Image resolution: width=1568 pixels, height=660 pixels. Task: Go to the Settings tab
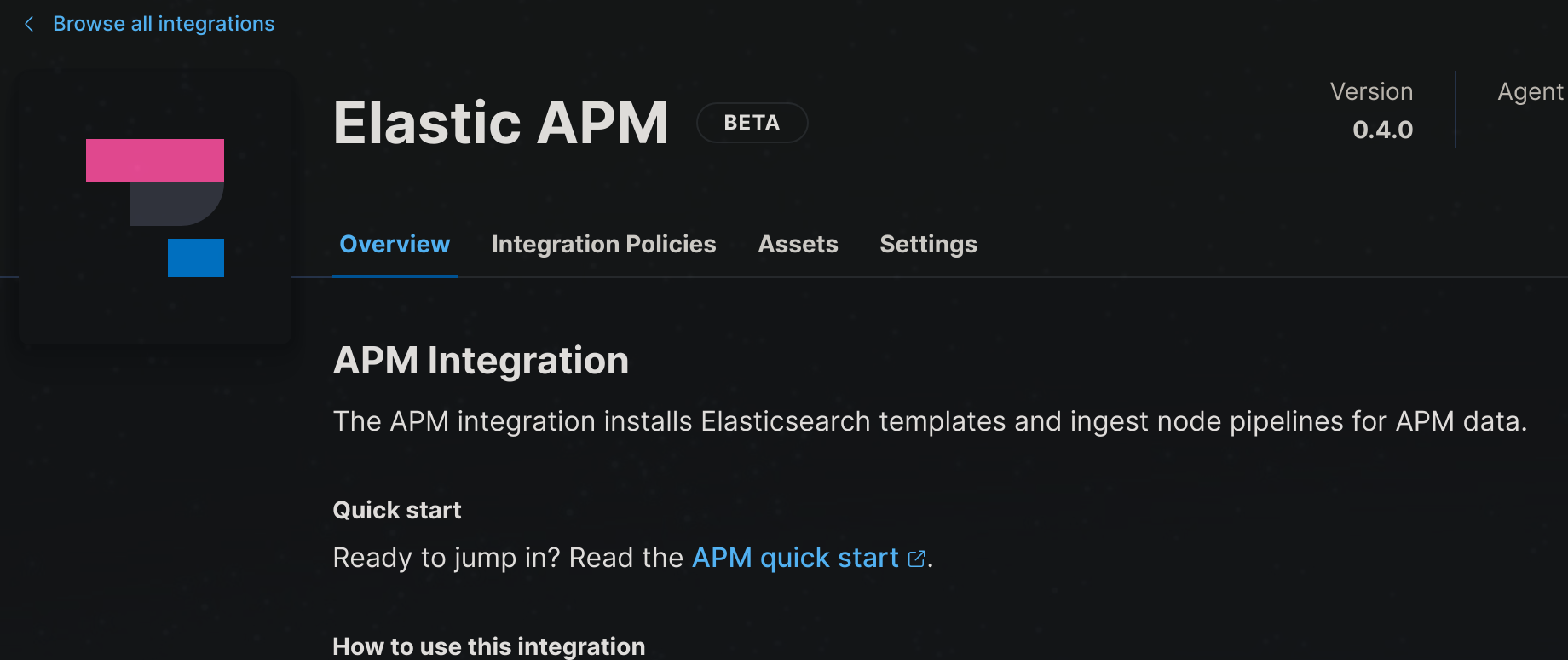(x=928, y=245)
